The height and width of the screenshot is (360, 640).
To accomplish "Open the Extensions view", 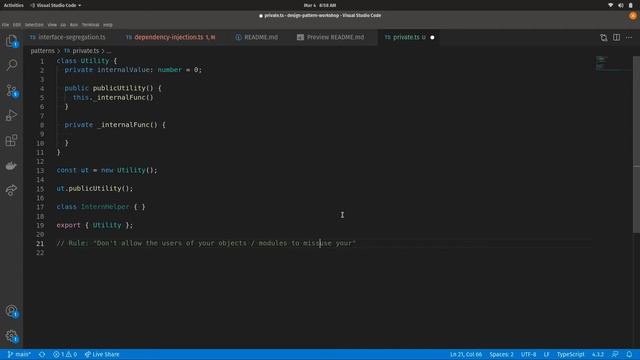I will pos(11,140).
